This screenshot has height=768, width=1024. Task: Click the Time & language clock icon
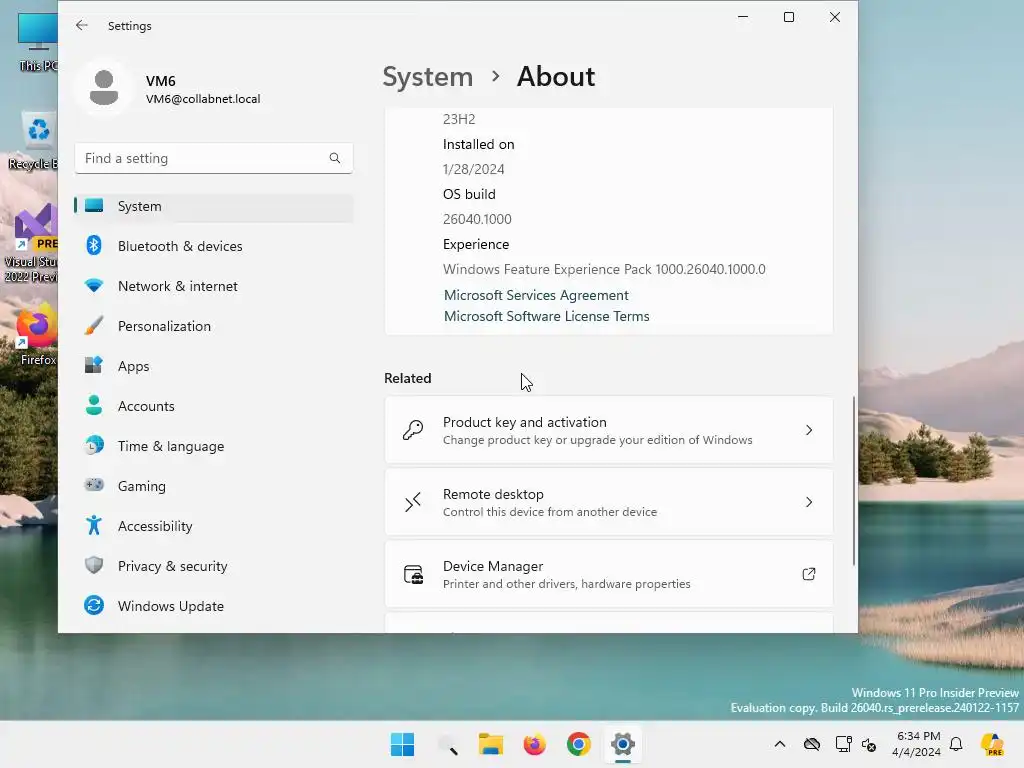click(x=94, y=445)
